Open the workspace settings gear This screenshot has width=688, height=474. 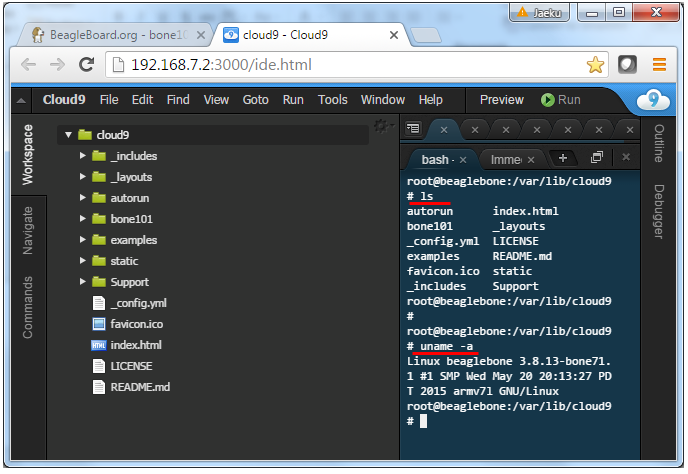tap(382, 126)
